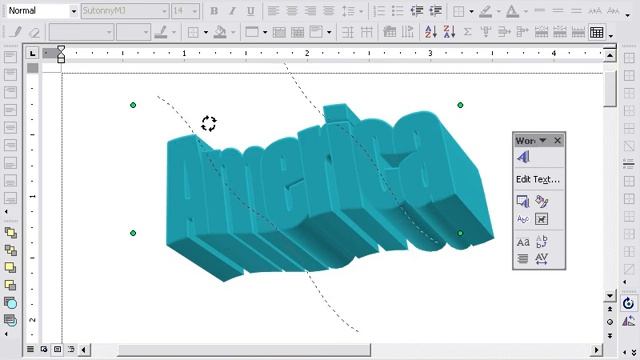Click Previous Page double-arrow button
The image size is (640, 360).
click(610, 309)
